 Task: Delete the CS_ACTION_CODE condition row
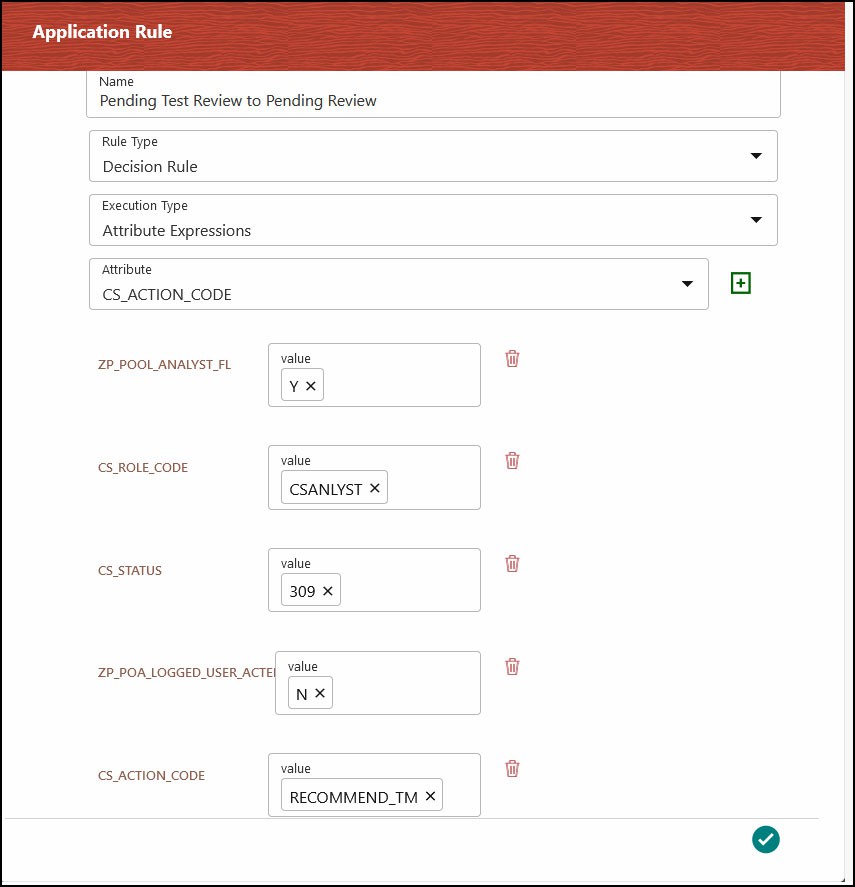click(x=512, y=768)
